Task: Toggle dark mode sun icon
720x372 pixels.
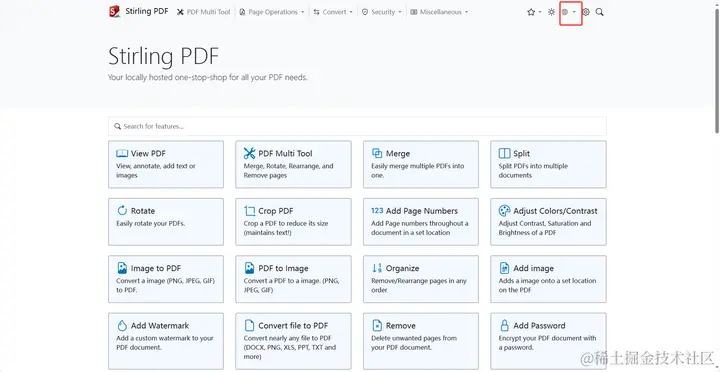Action: [551, 12]
